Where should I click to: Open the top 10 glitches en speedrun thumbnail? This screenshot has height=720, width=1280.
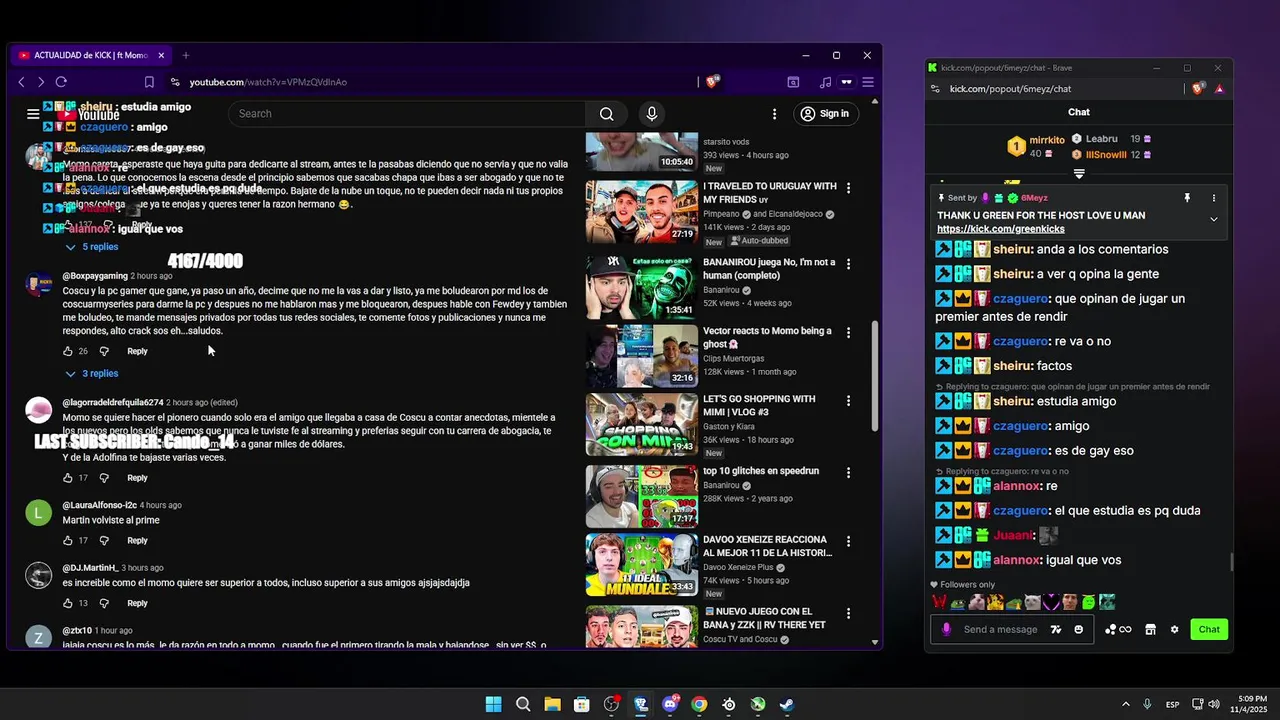coord(642,496)
